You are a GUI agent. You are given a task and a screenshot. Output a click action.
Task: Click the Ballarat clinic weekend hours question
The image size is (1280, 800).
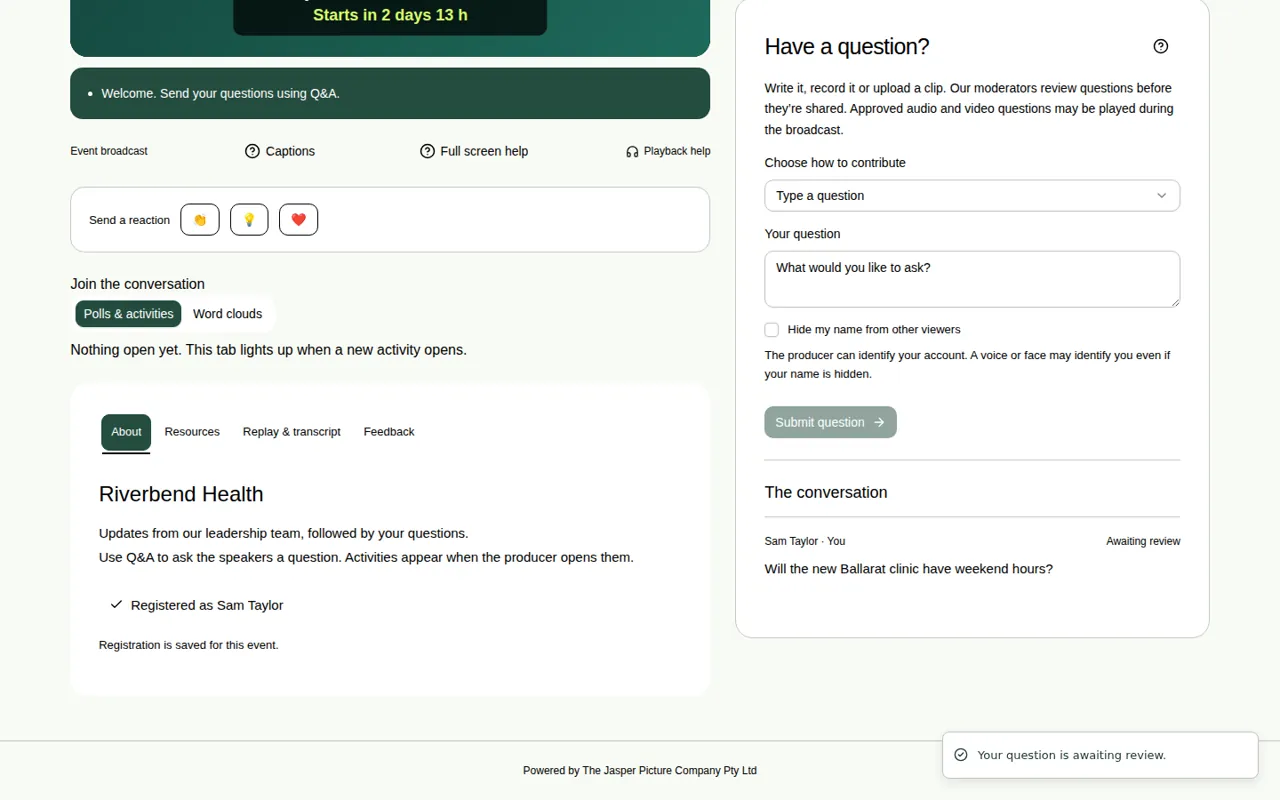(x=909, y=569)
